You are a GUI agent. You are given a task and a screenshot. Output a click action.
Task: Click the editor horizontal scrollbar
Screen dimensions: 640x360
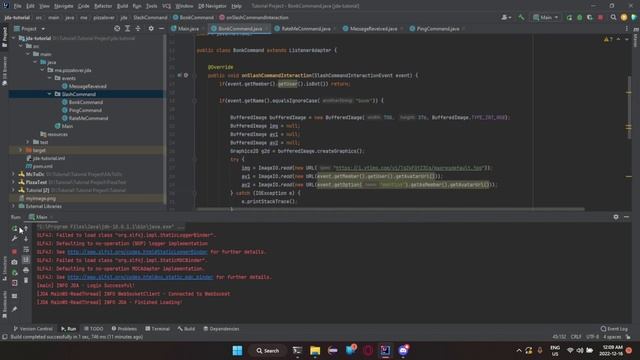tap(390, 209)
